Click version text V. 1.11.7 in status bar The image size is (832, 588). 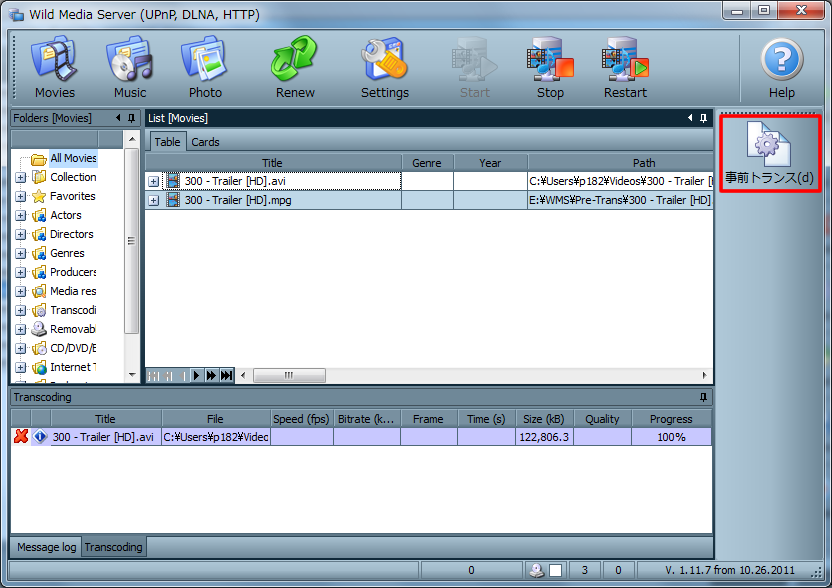[x=730, y=570]
